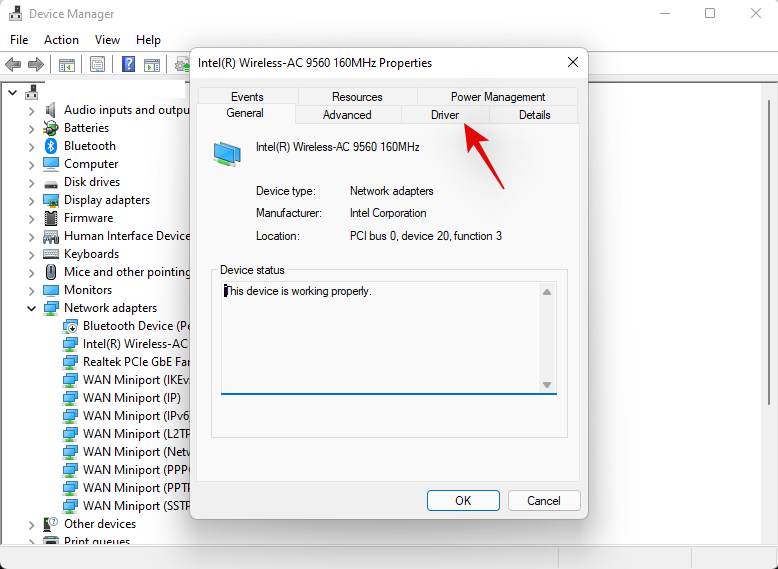Switch to the Resources tab
This screenshot has width=778, height=569.
(x=357, y=97)
